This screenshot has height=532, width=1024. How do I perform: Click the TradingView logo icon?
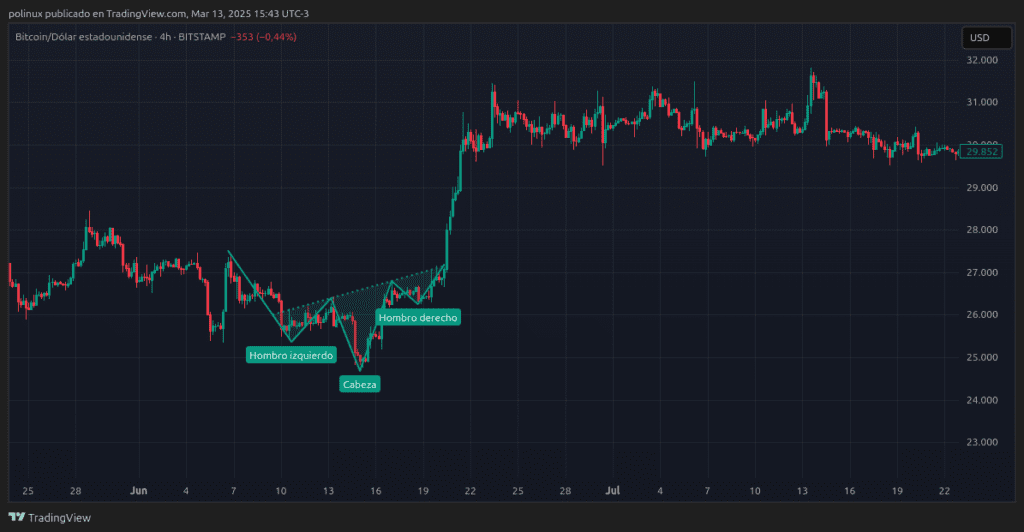(17, 517)
